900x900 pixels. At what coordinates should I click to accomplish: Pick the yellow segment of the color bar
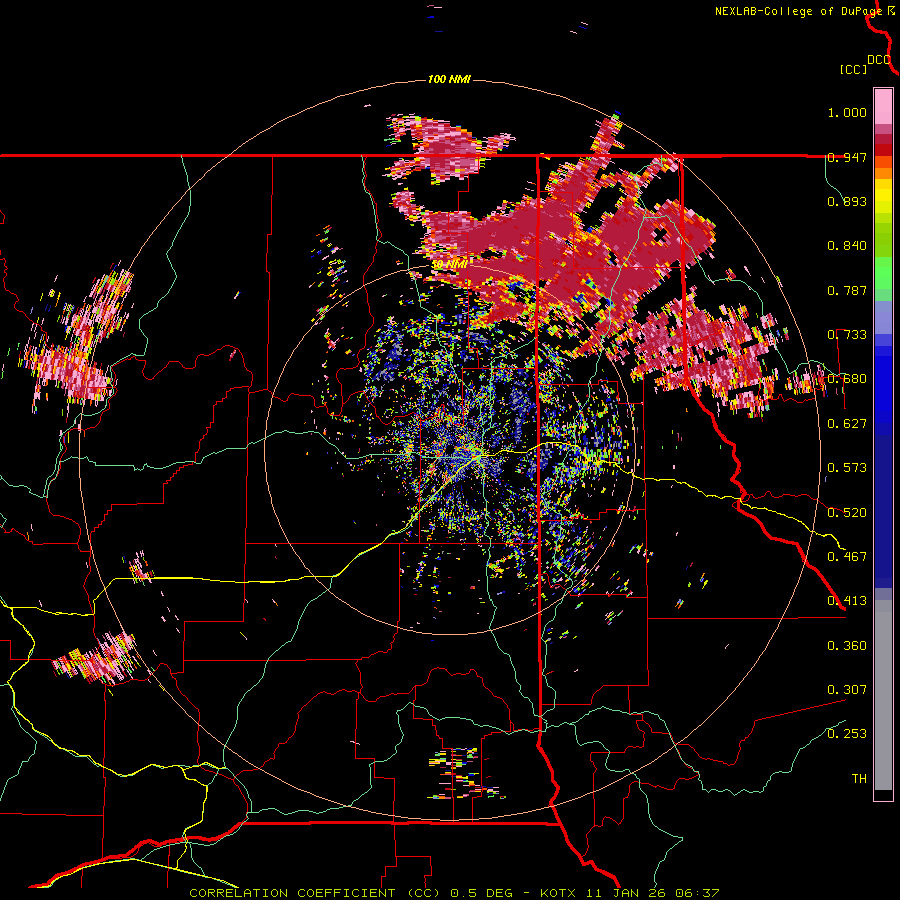point(883,196)
